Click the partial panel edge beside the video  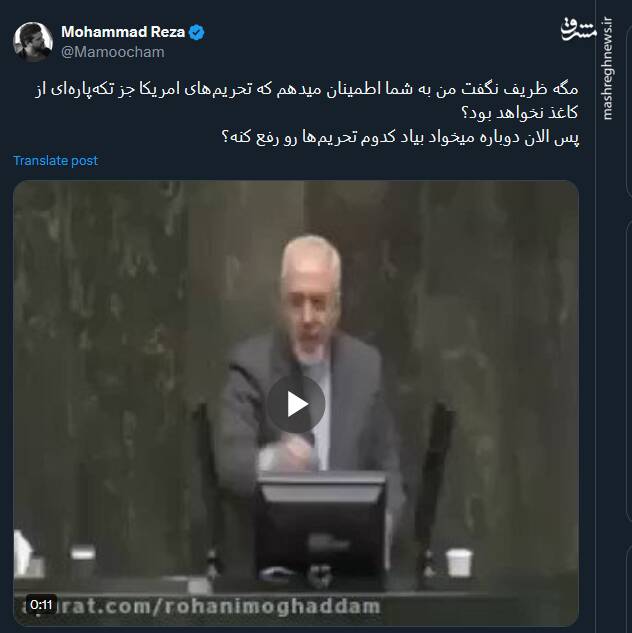point(629,370)
